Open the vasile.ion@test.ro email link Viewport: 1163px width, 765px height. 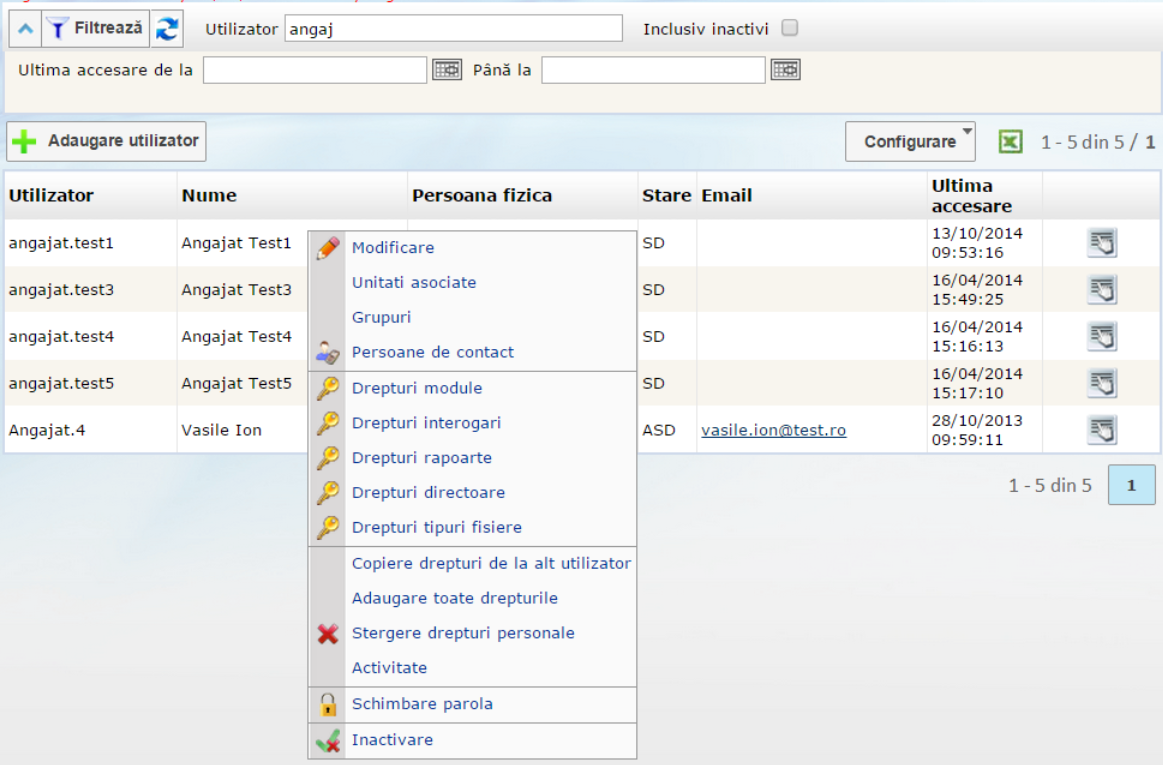[773, 430]
